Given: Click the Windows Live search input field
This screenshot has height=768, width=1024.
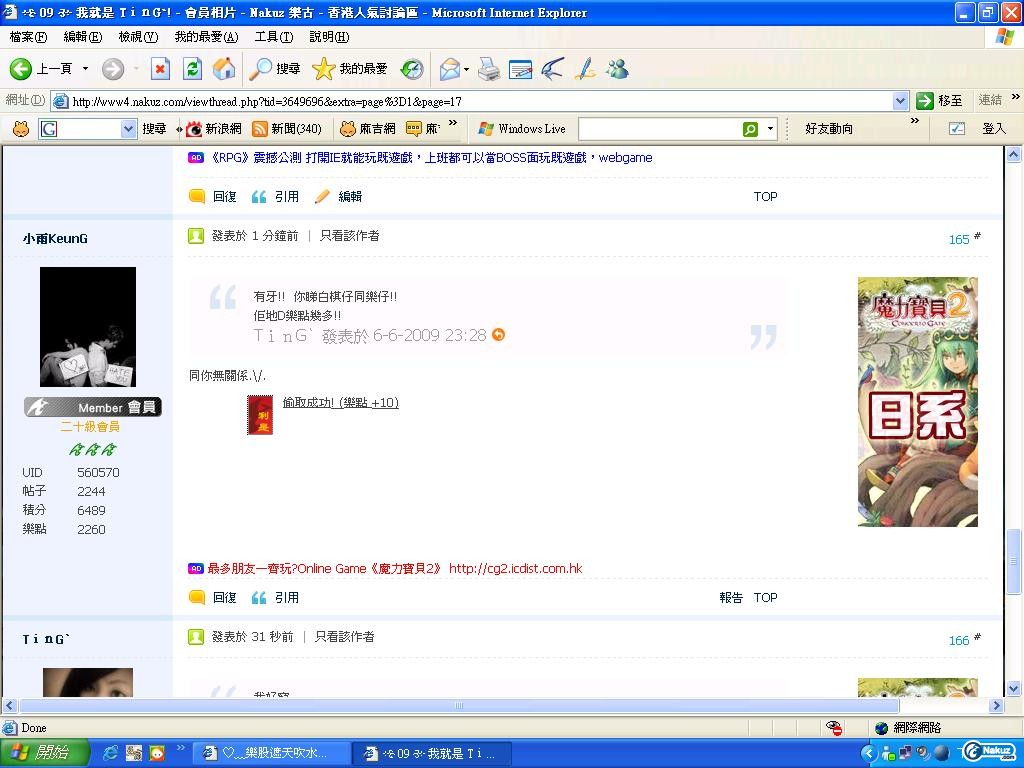Looking at the screenshot, I should pyautogui.click(x=659, y=129).
